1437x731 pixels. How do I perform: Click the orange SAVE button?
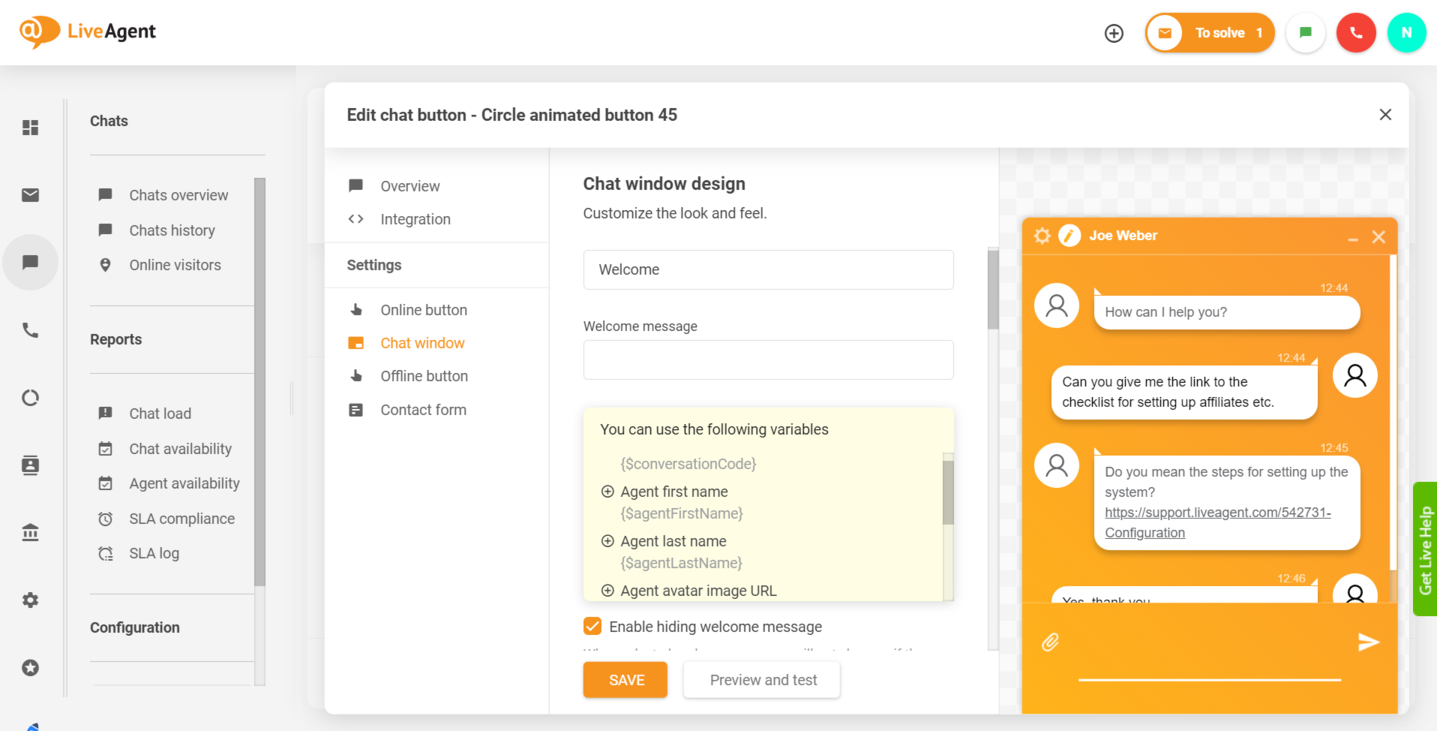(x=626, y=680)
